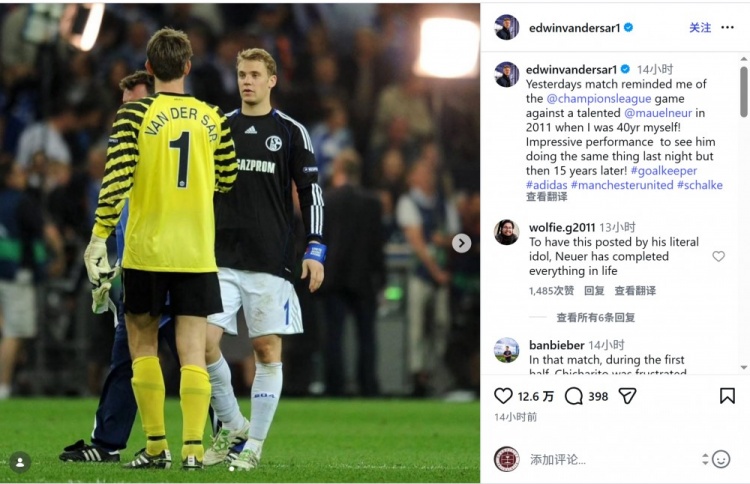
Task: Show translation of wolfie.g2011's comment
Action: (x=635, y=291)
